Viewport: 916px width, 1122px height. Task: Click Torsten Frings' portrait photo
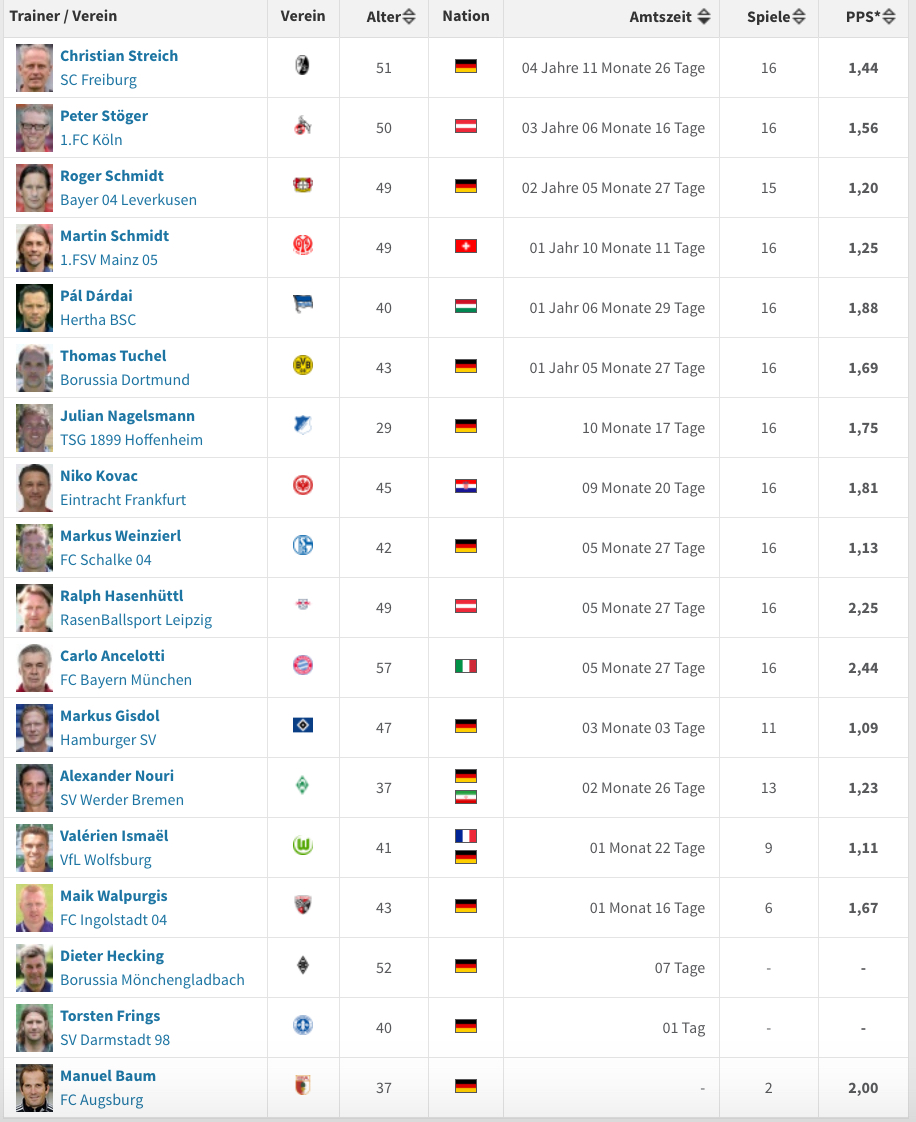[34, 1028]
